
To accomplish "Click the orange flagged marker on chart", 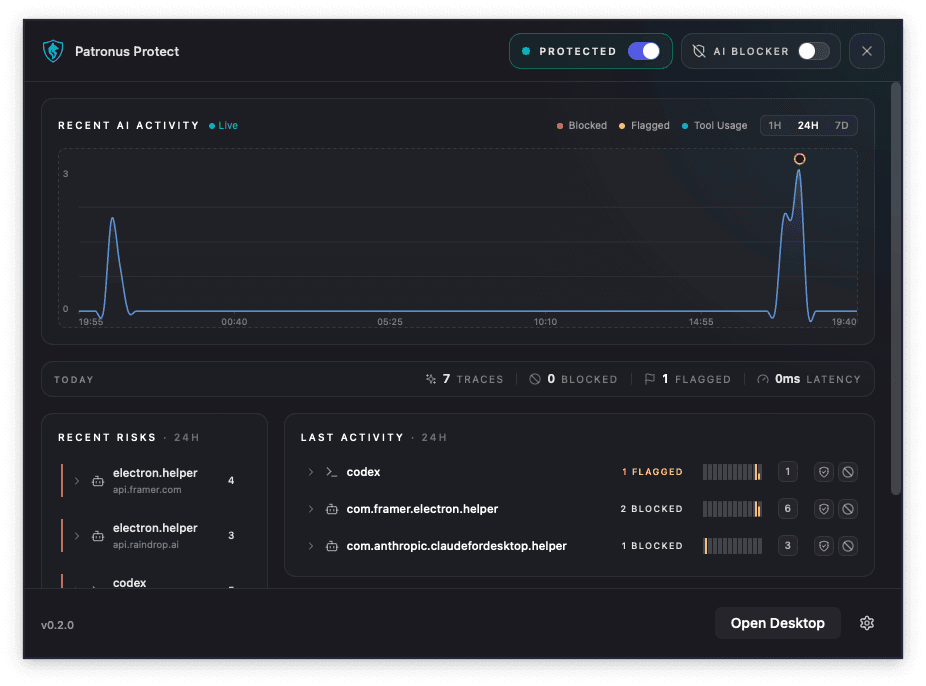I will pyautogui.click(x=799, y=159).
